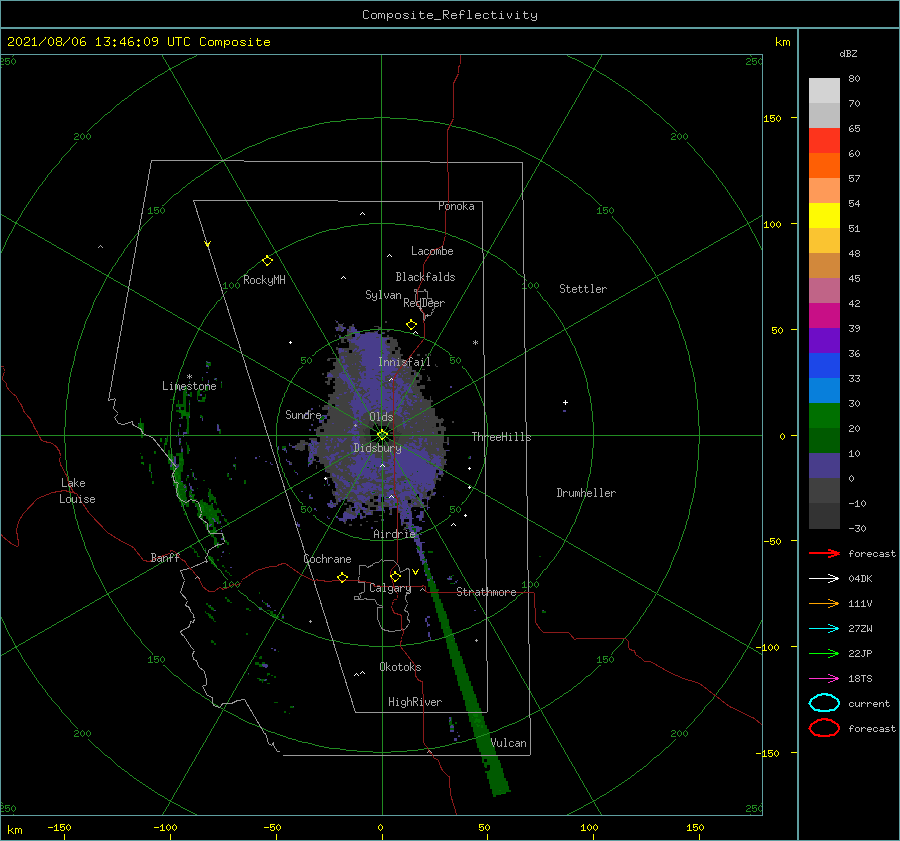Click the white plus marker south of Stettler

point(565,402)
